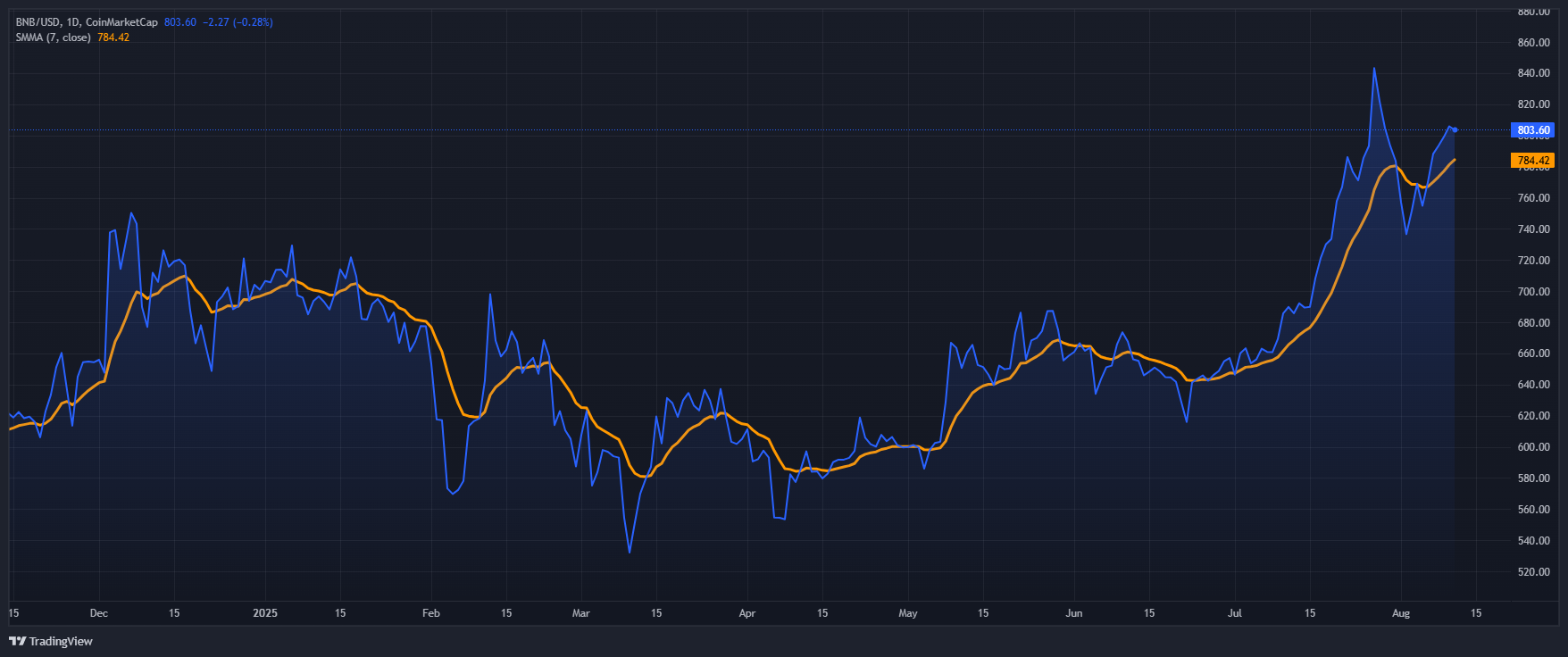Click the highest price peak near 840
The width and height of the screenshot is (1568, 657).
(1373, 69)
